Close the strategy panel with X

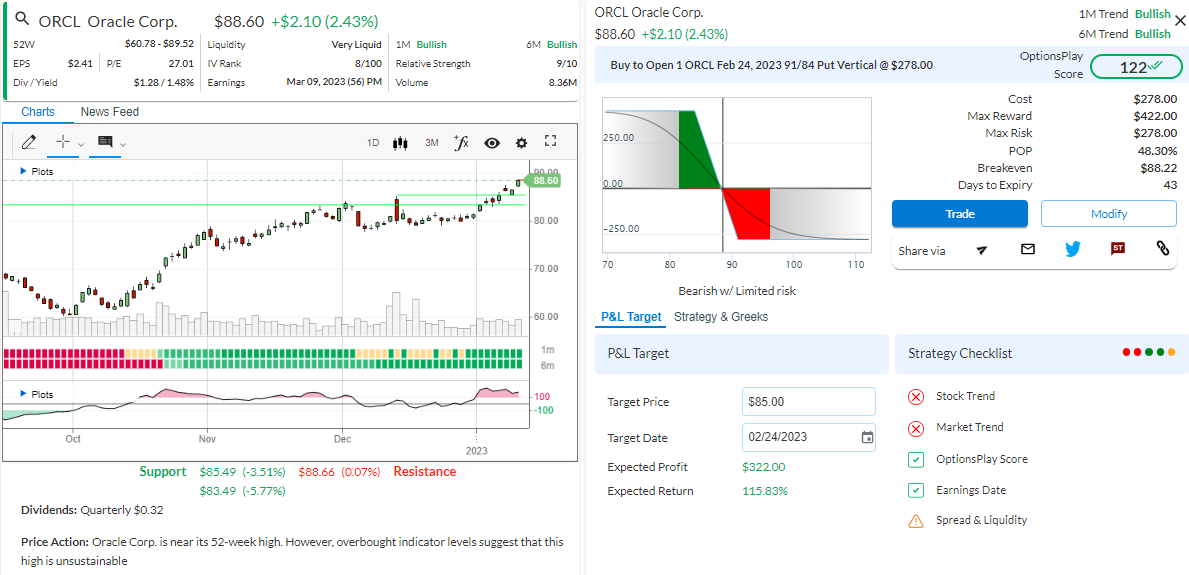[x=1180, y=21]
